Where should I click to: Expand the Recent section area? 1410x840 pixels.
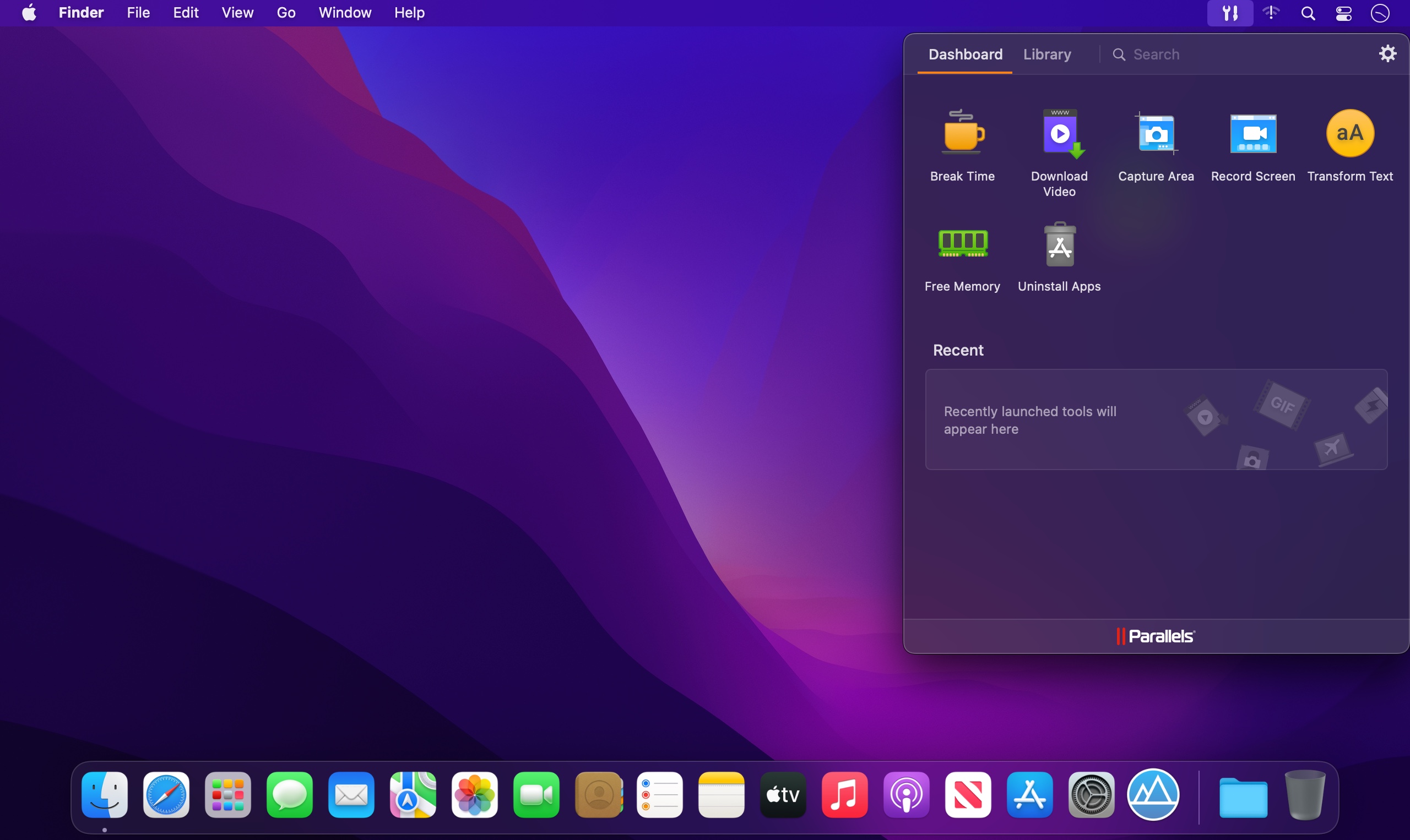[x=957, y=349]
